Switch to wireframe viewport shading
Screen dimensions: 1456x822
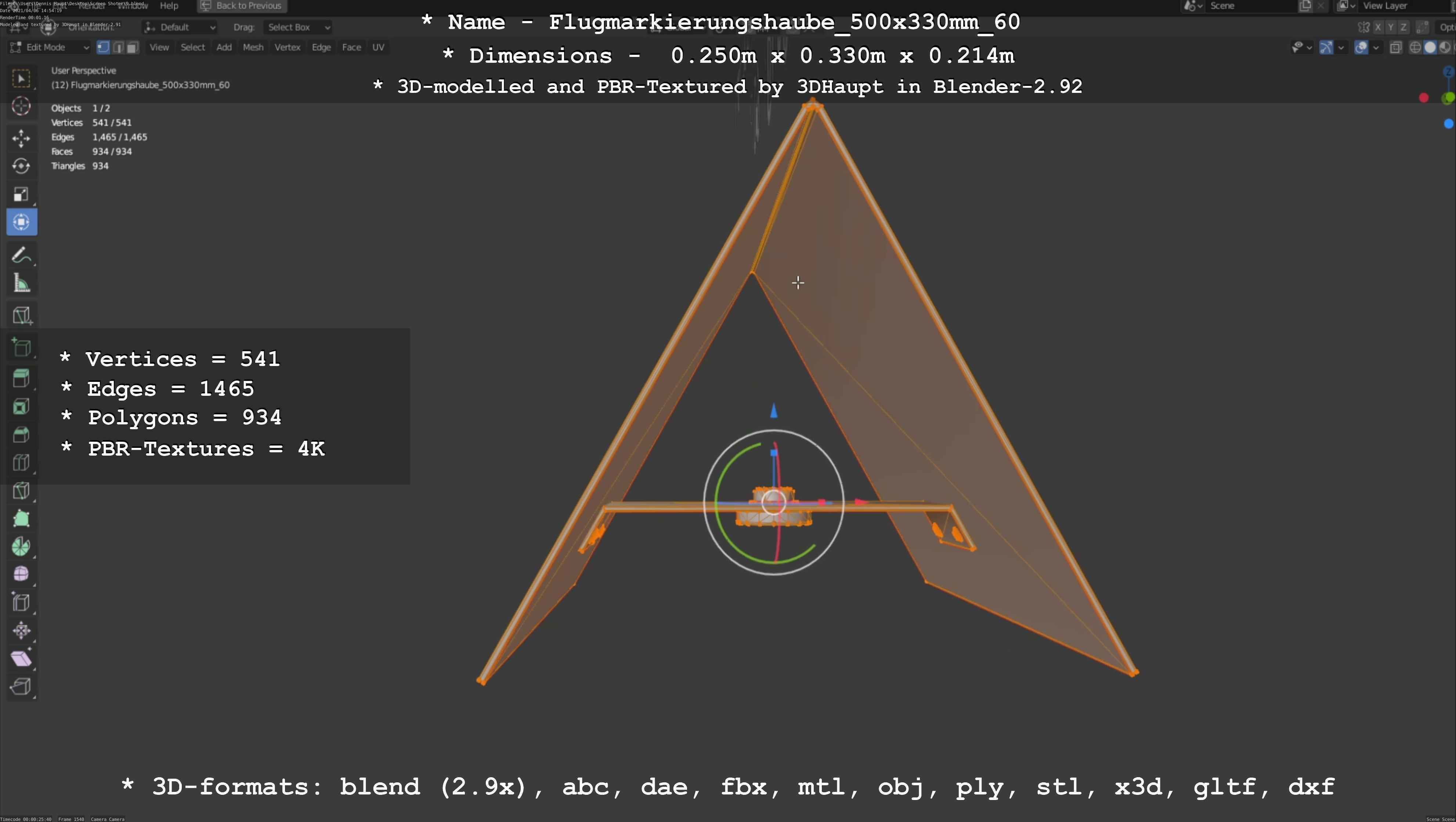[1415, 47]
